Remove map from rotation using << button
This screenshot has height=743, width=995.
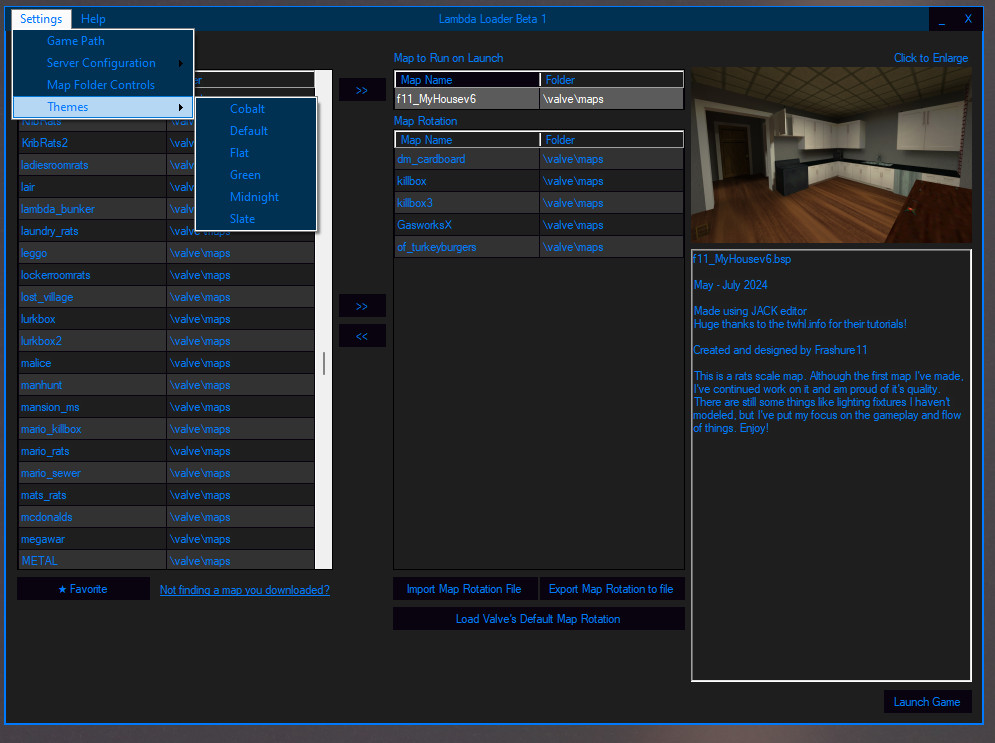pos(361,335)
